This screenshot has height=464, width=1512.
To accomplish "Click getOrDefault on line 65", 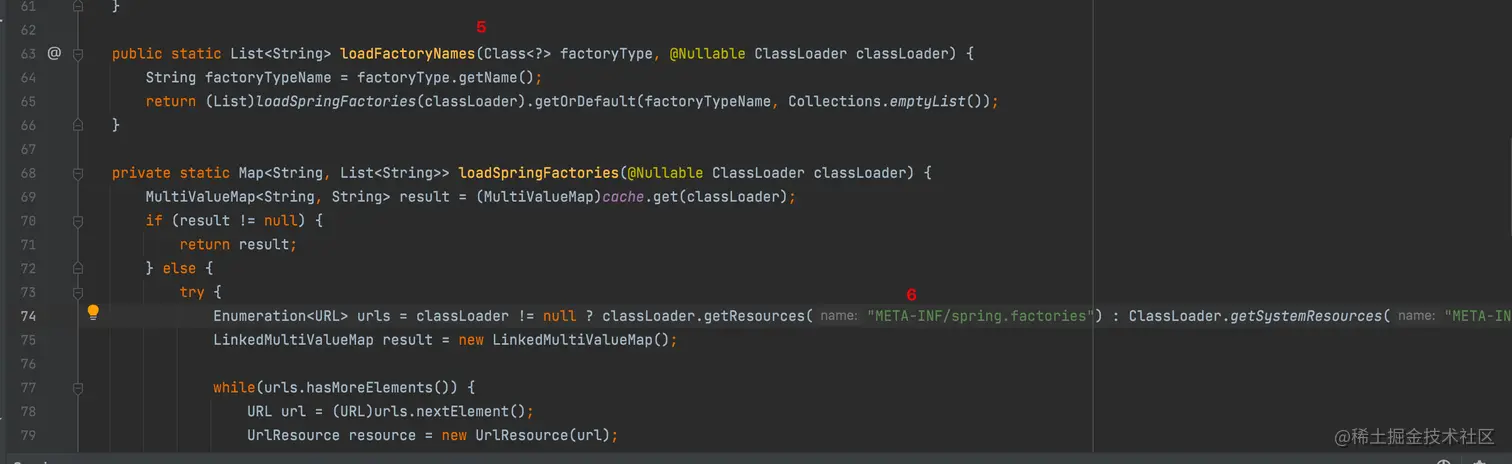I will [586, 101].
